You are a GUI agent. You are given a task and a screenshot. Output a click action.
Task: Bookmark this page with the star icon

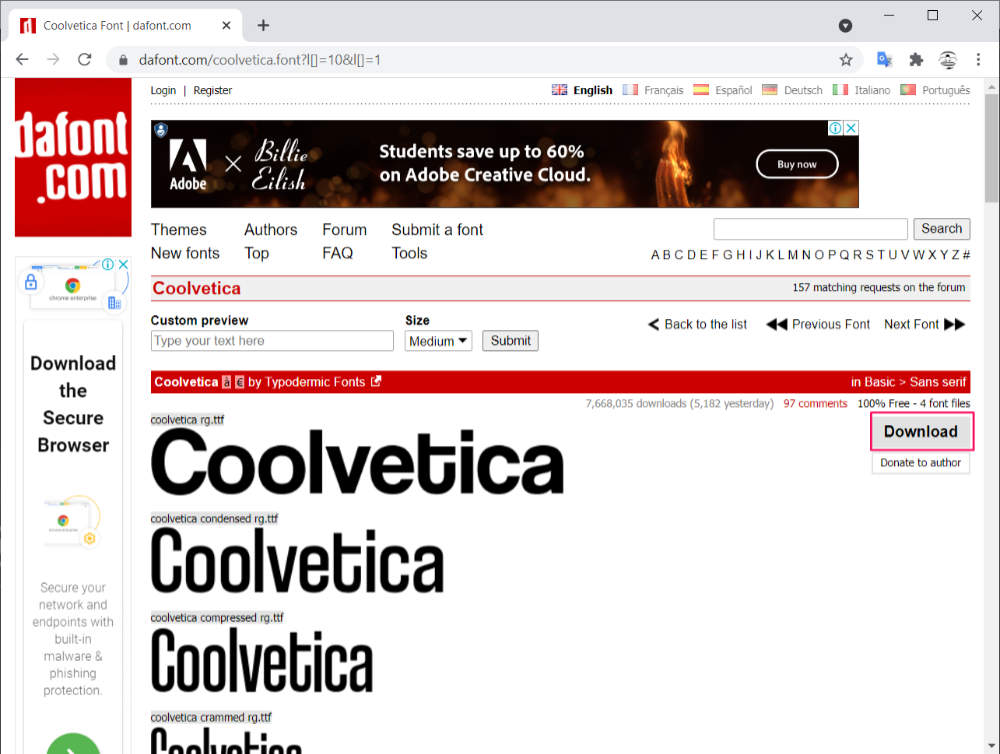point(846,60)
